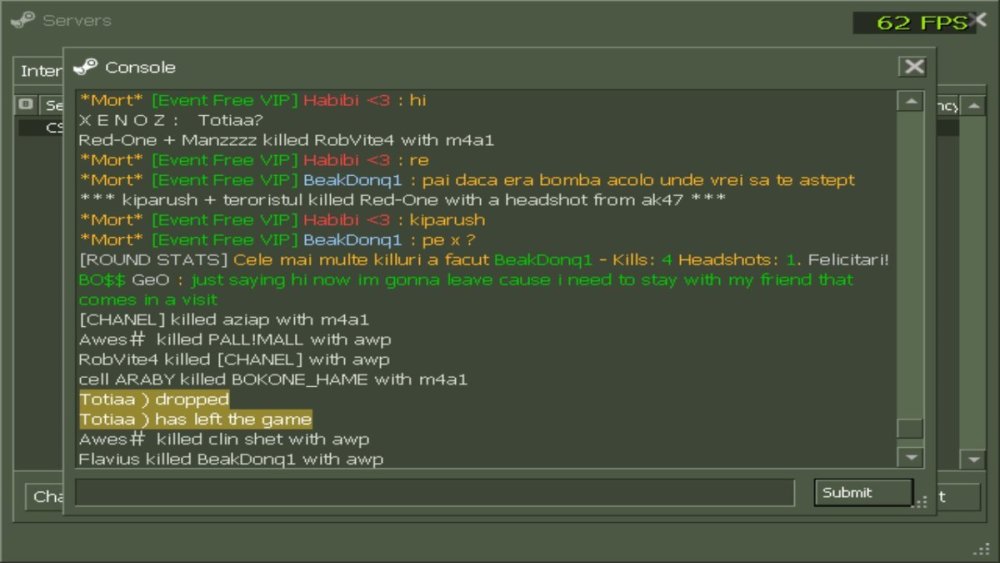Click the Servers window bottom-right resize grip
The width and height of the screenshot is (1000, 563).
point(982,548)
